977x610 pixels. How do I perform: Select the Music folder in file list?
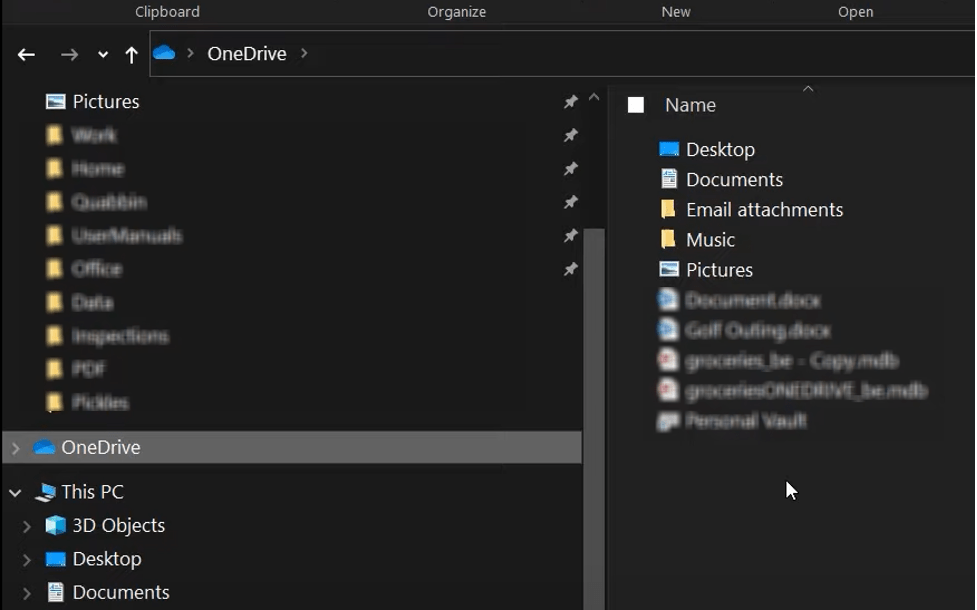coord(710,240)
